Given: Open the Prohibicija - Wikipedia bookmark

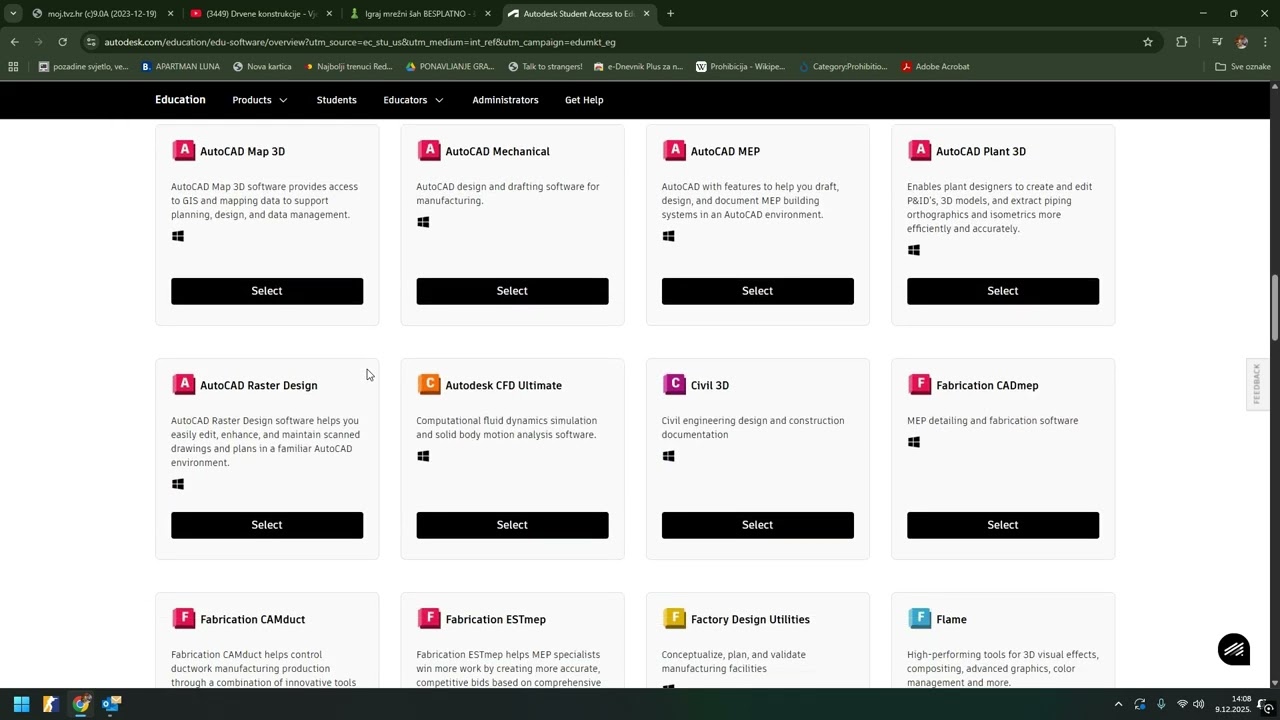Looking at the screenshot, I should click(740, 67).
